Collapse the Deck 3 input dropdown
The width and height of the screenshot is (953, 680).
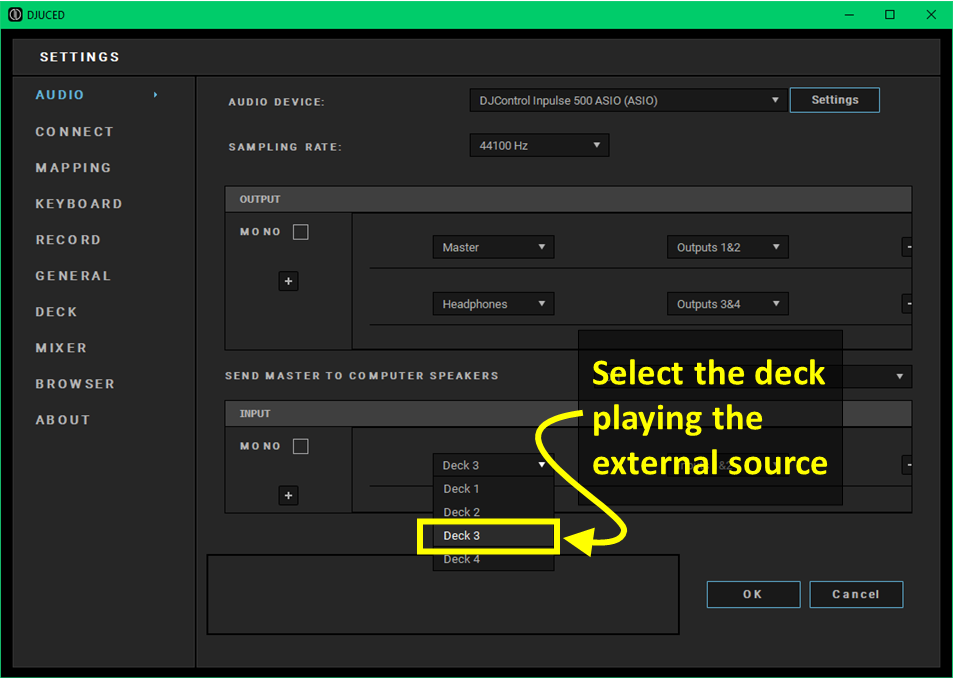click(494, 465)
